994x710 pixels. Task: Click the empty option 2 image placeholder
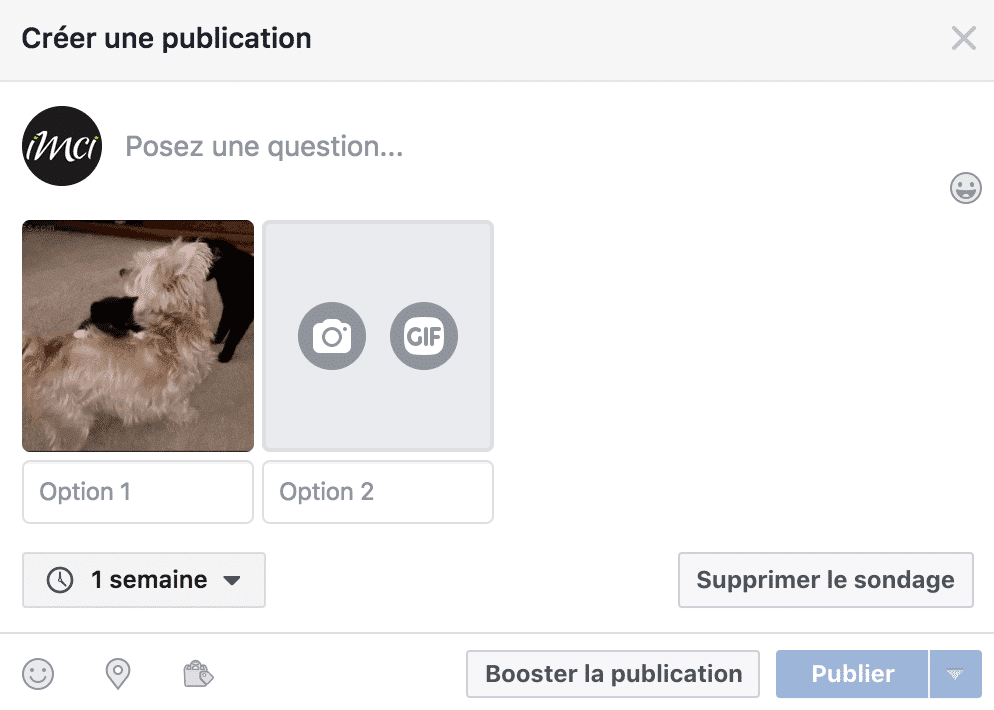click(378, 260)
